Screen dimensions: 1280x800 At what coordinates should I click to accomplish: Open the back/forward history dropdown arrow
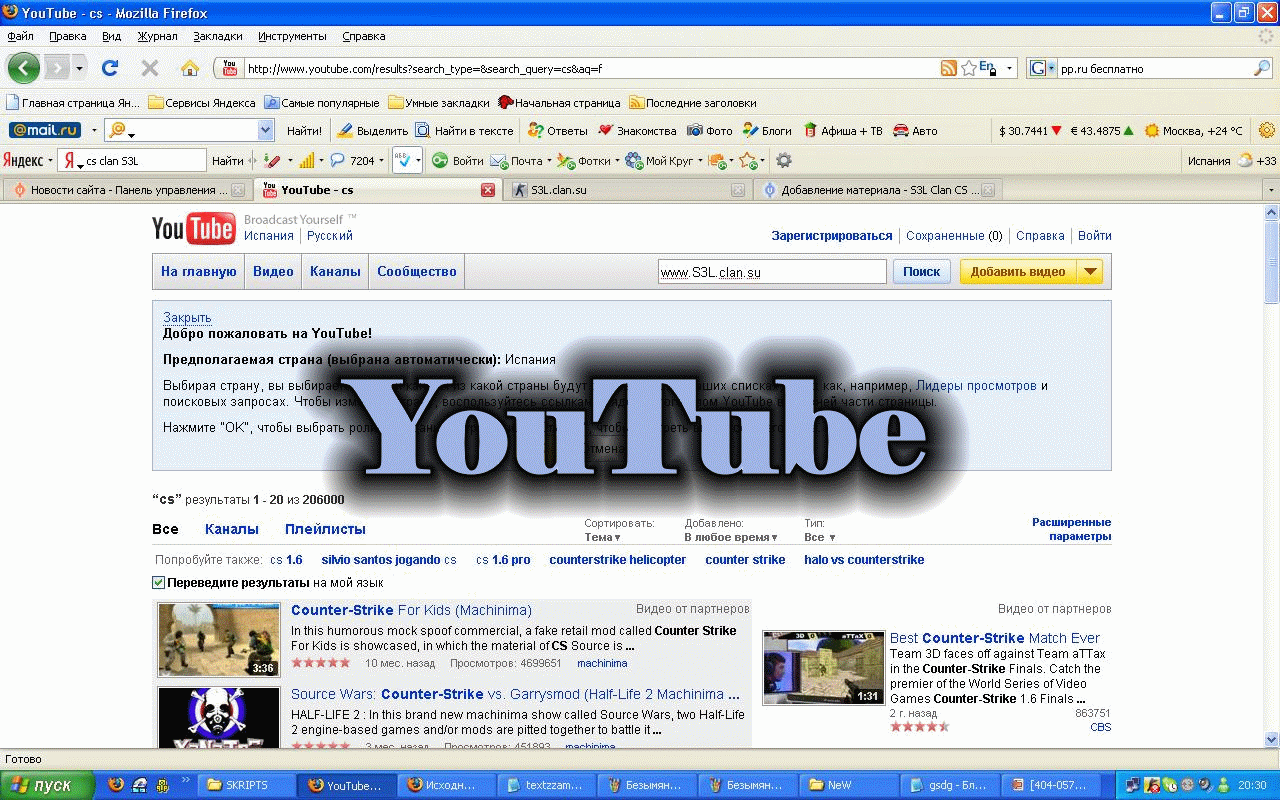(80, 68)
